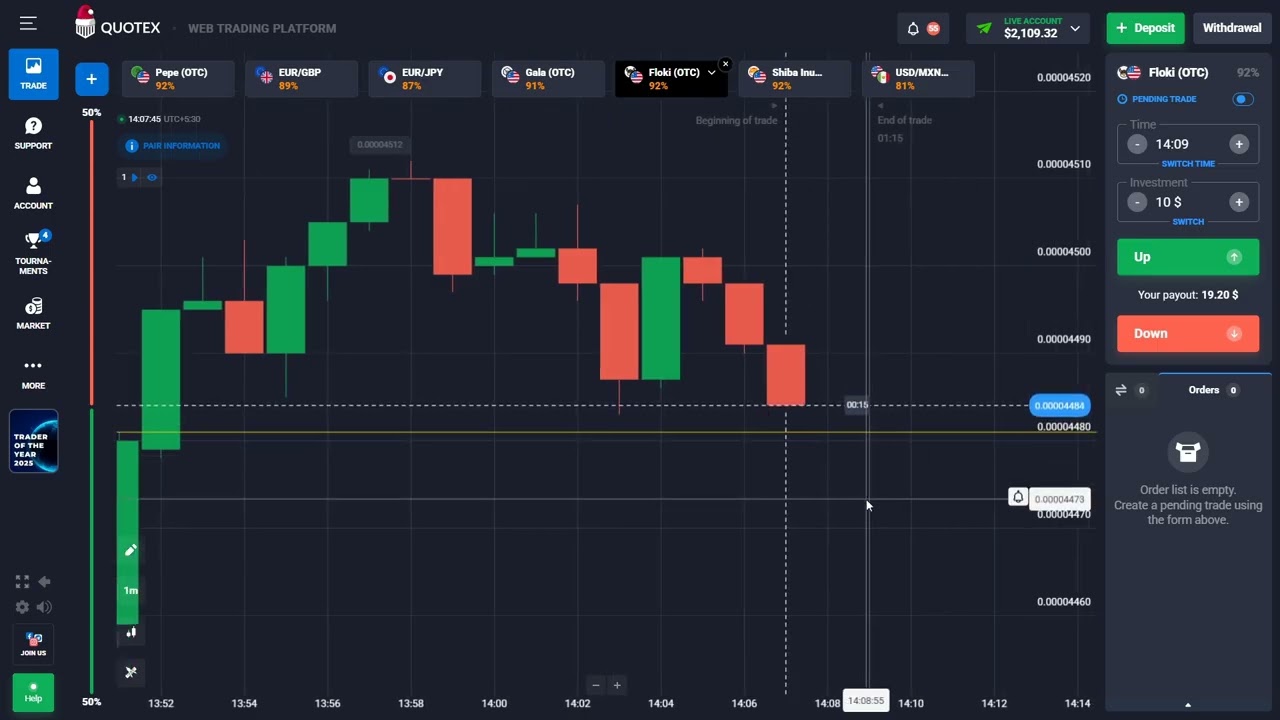This screenshot has height=720, width=1280.
Task: Toggle the chart visibility eye icon
Action: [x=152, y=177]
